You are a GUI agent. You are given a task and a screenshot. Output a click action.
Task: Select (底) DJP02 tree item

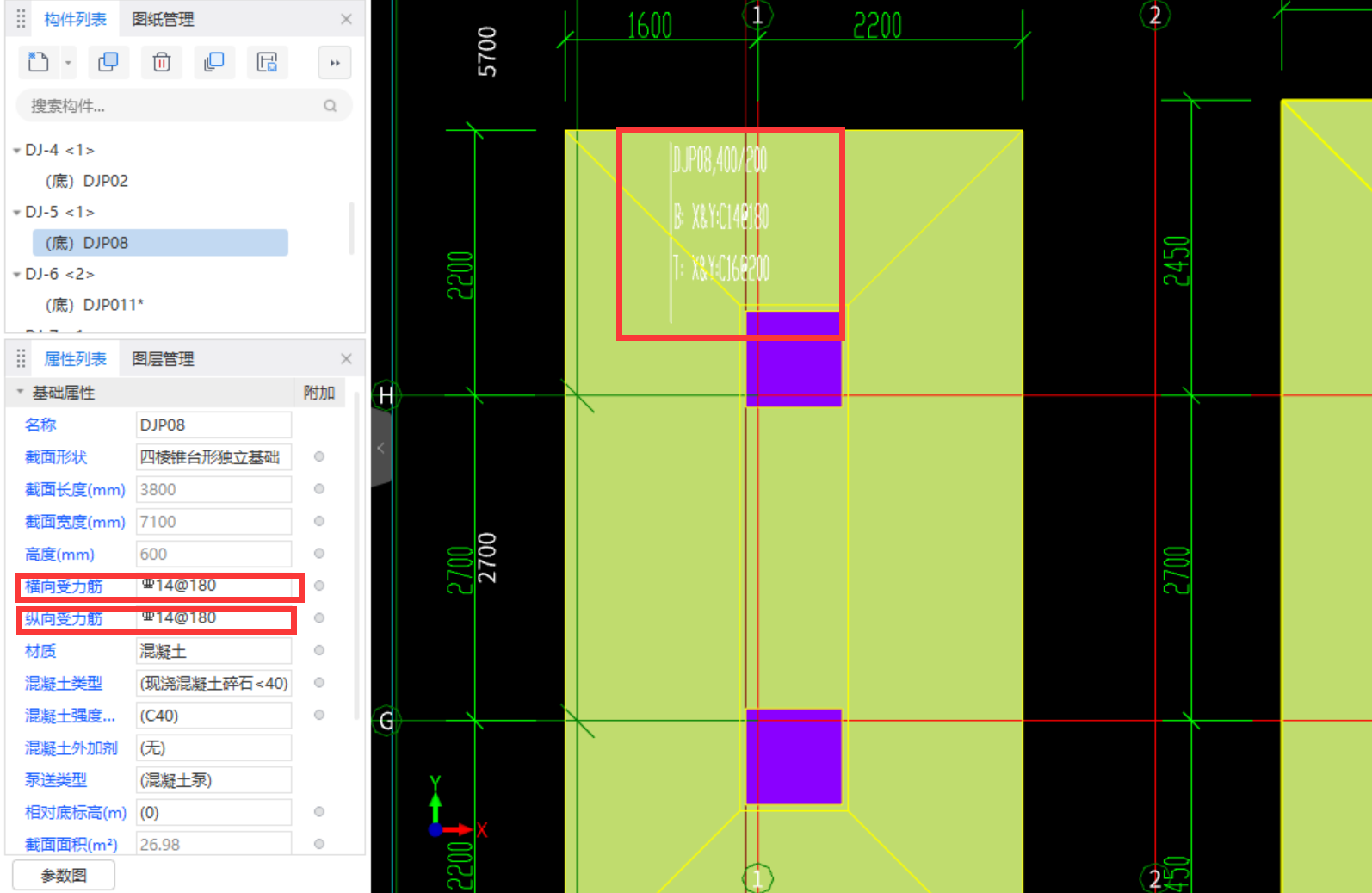(86, 181)
